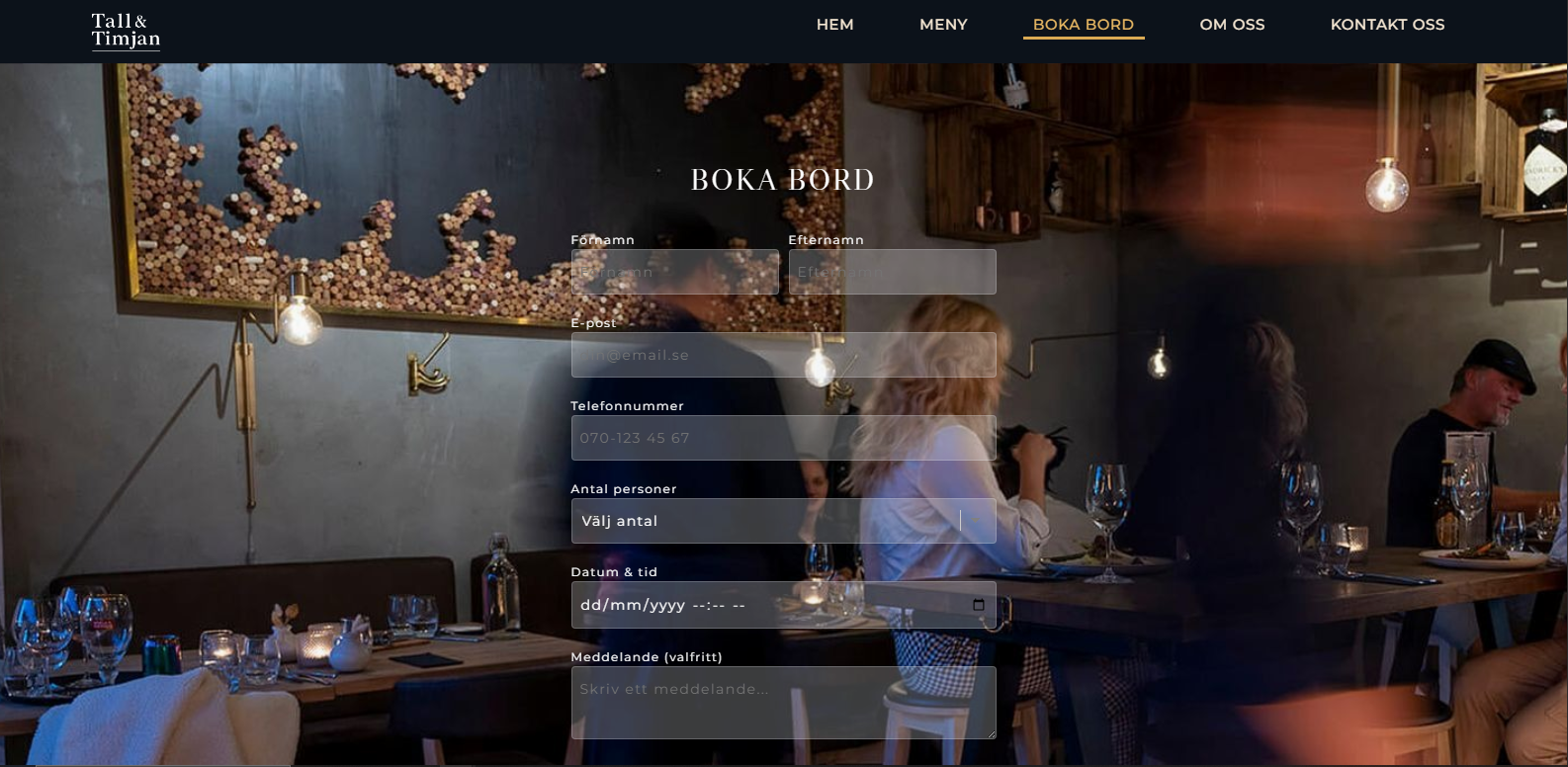Click the Tall & Timjan logo
This screenshot has height=767, width=1568.
click(x=126, y=31)
